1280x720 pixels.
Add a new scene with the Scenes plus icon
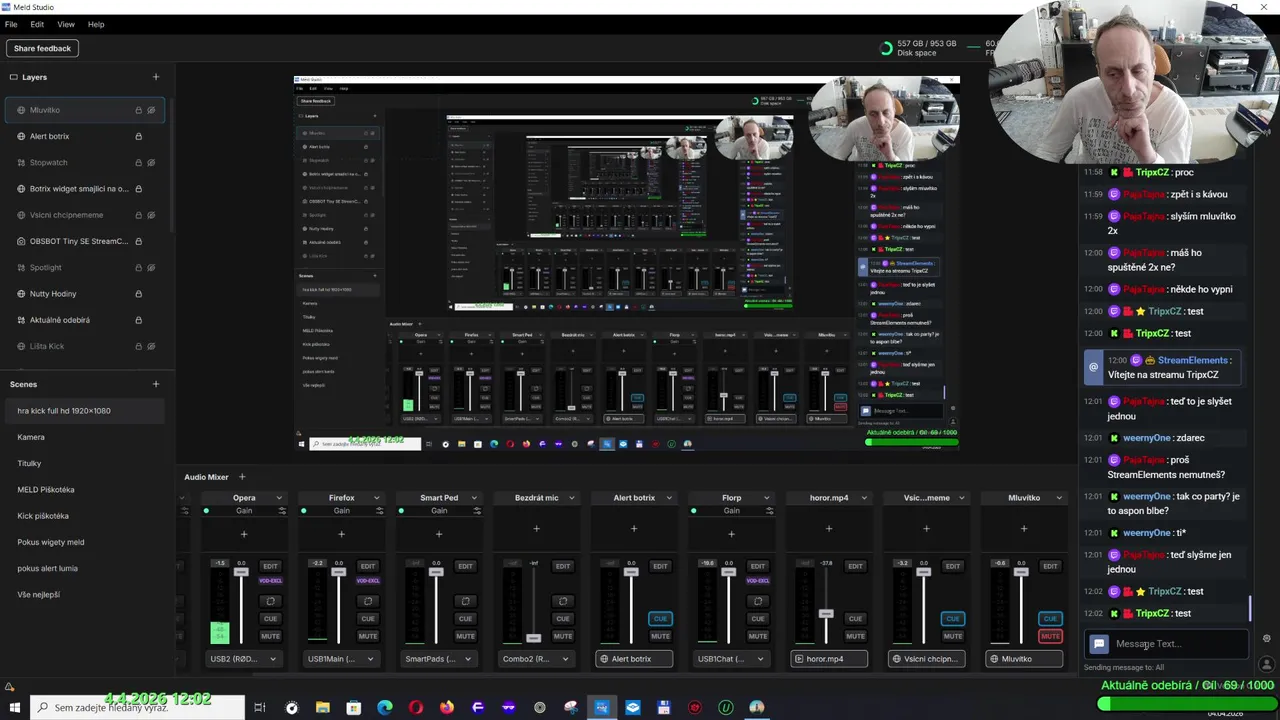click(155, 384)
